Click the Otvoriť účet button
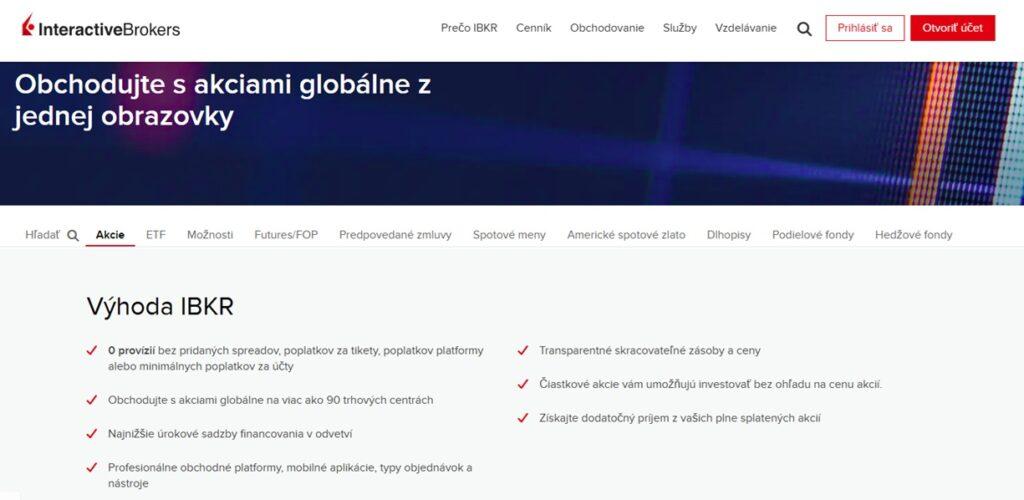Screen dimensions: 1024x500 (x=953, y=28)
